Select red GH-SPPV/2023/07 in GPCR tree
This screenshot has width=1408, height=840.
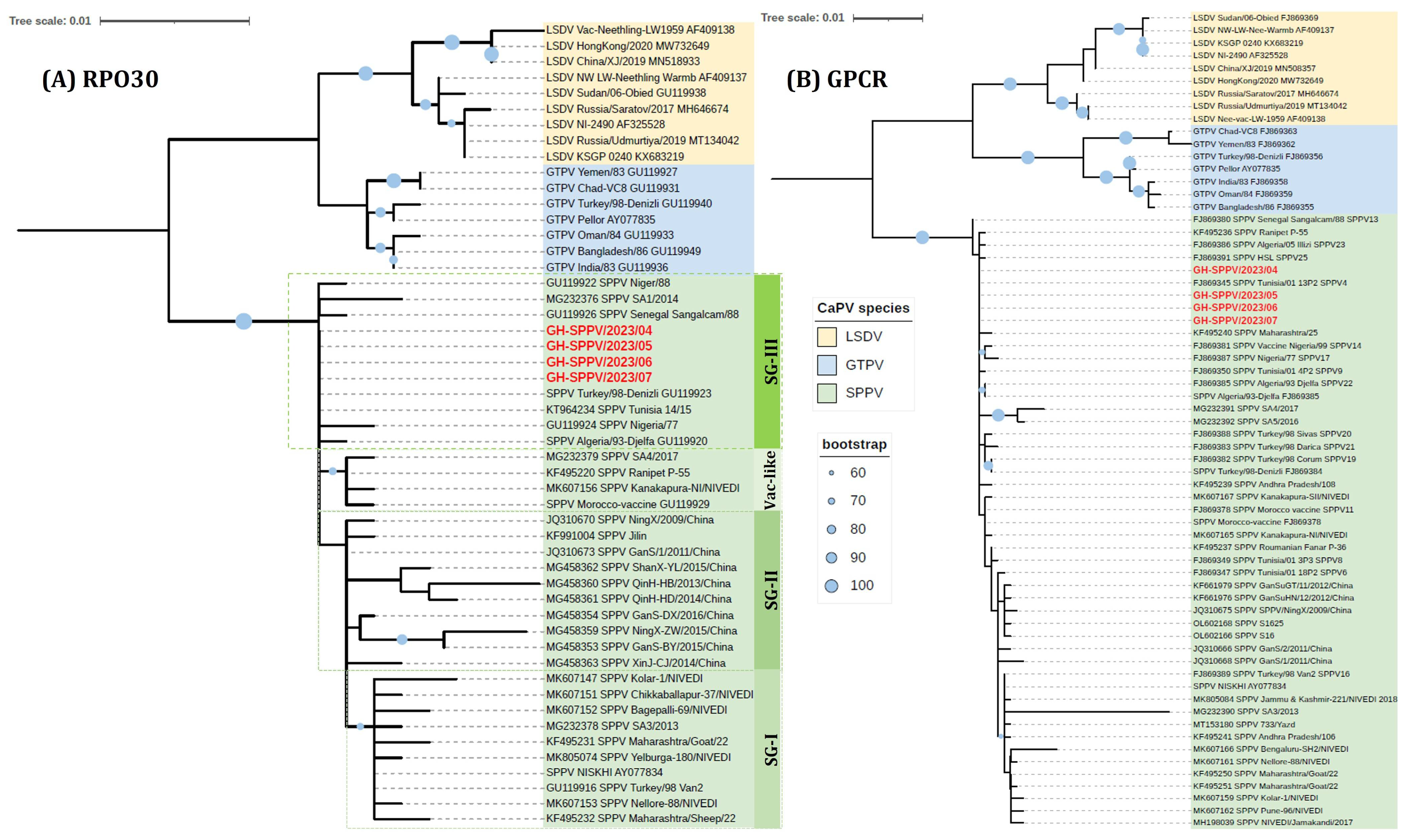tap(1235, 320)
